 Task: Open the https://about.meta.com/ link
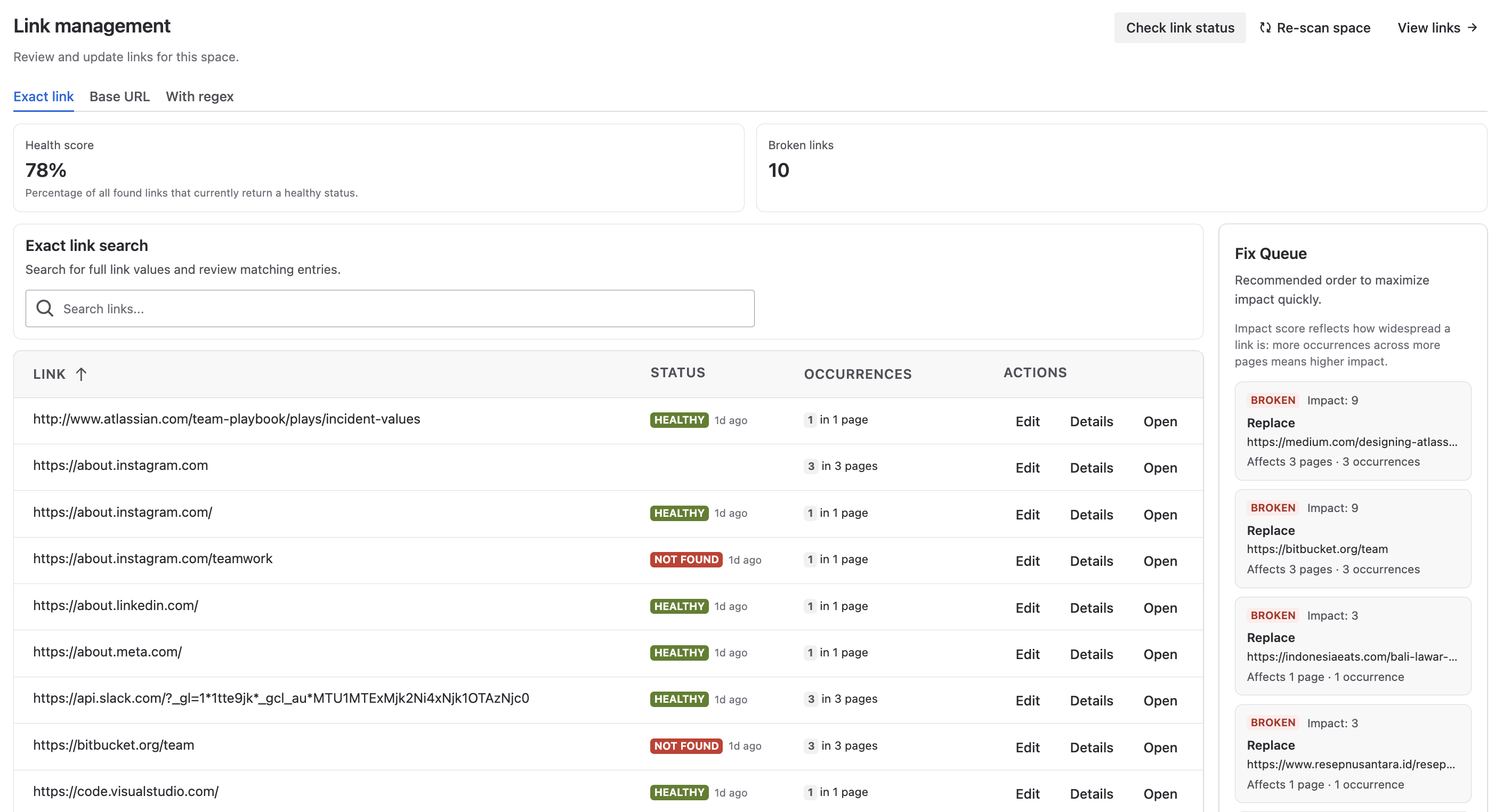click(x=1160, y=654)
